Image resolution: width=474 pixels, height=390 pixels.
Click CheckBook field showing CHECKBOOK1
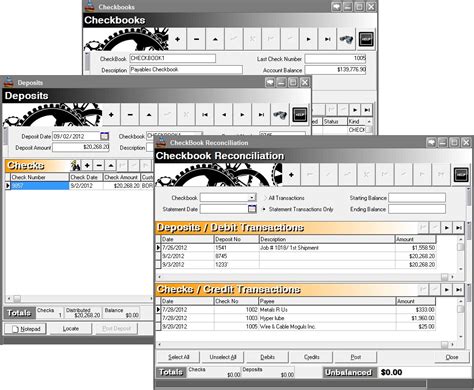tap(172, 58)
